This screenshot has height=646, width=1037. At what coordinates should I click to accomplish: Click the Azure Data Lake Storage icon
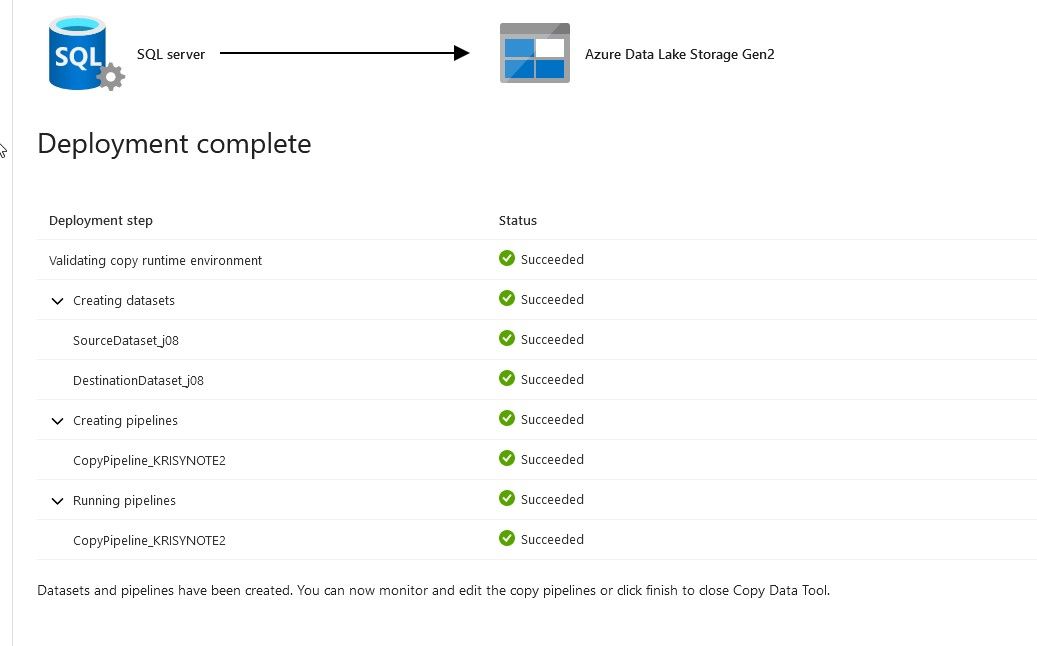(x=534, y=53)
